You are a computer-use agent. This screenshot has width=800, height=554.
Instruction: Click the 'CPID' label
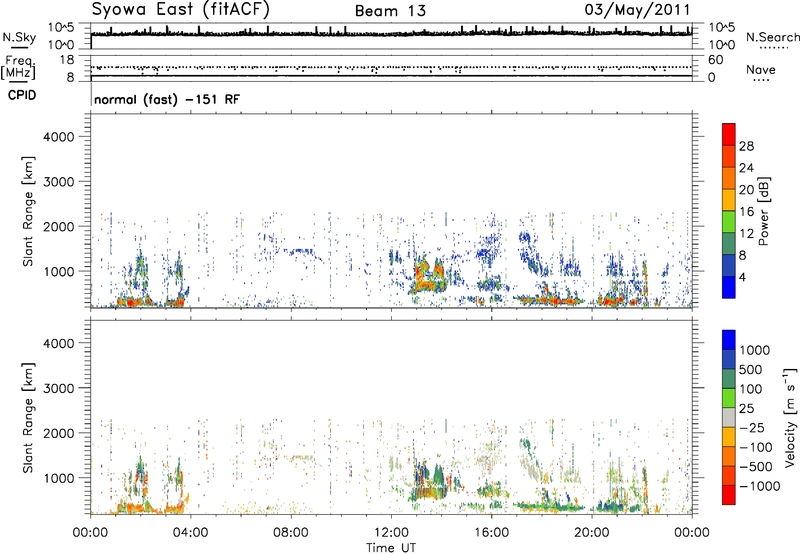(x=22, y=95)
